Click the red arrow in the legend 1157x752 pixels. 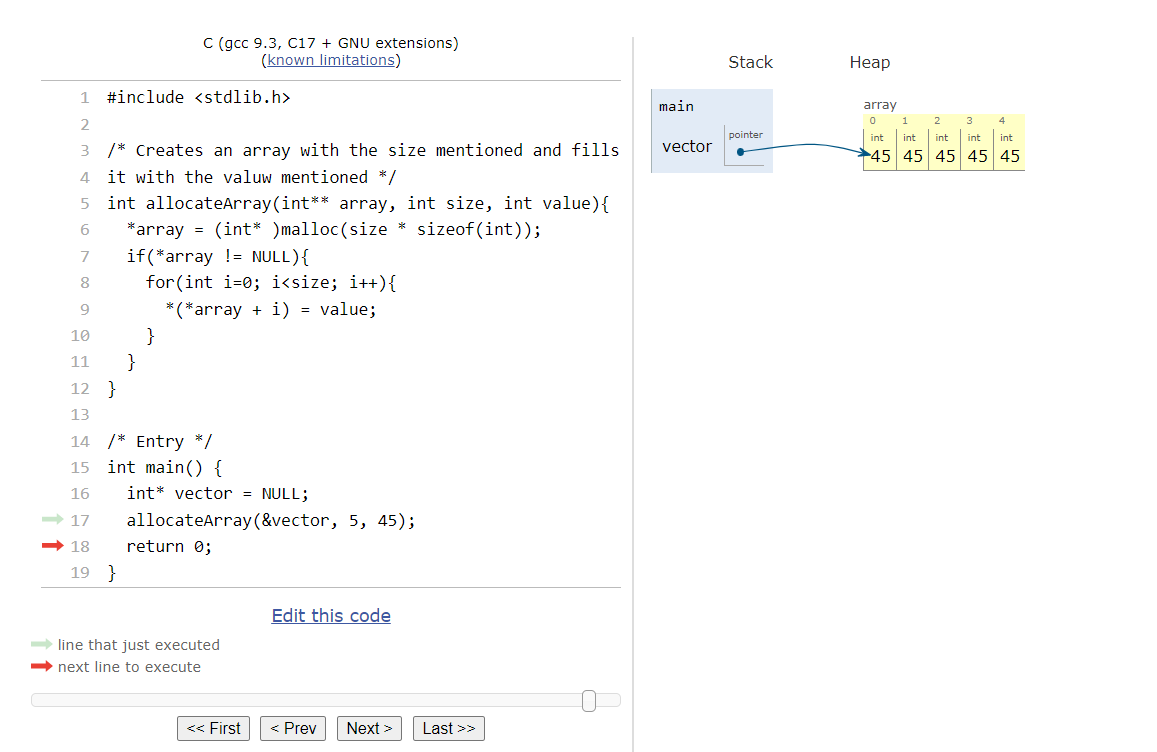(x=41, y=667)
